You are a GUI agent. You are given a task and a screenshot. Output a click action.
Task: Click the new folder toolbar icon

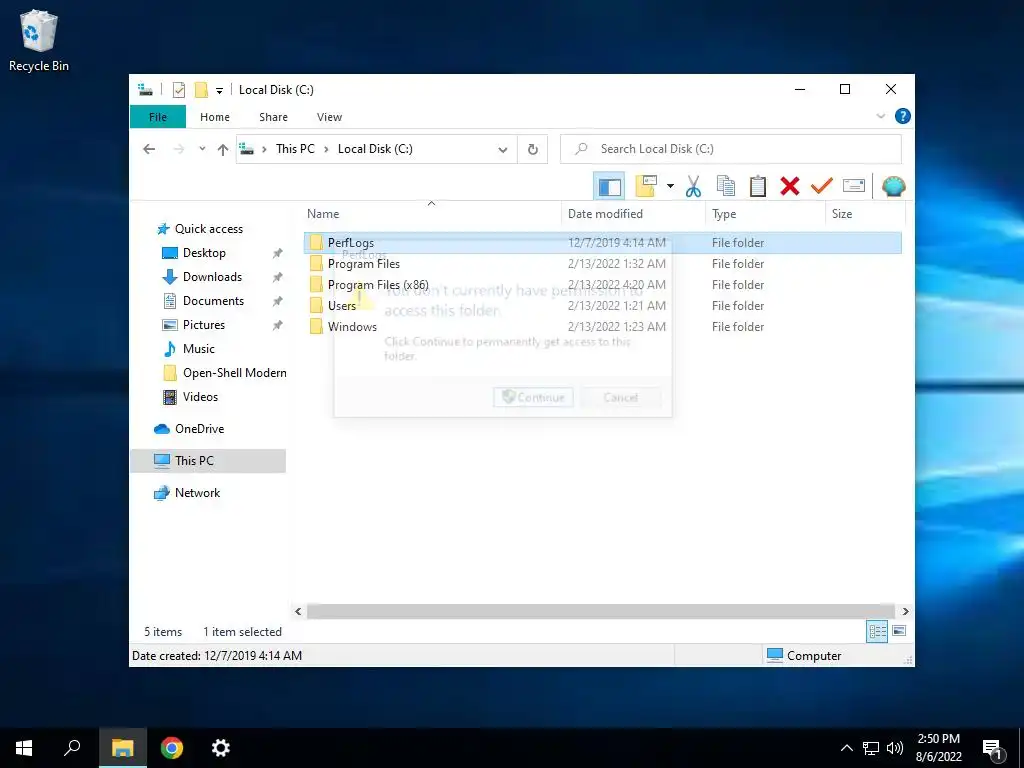tap(646, 186)
